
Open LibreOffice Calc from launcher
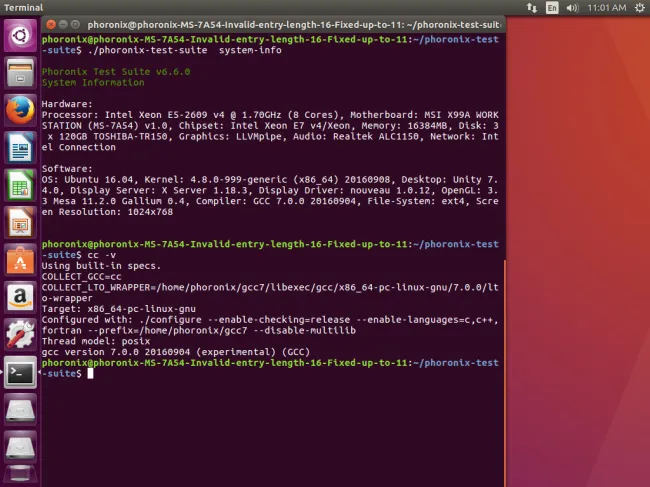(x=20, y=185)
